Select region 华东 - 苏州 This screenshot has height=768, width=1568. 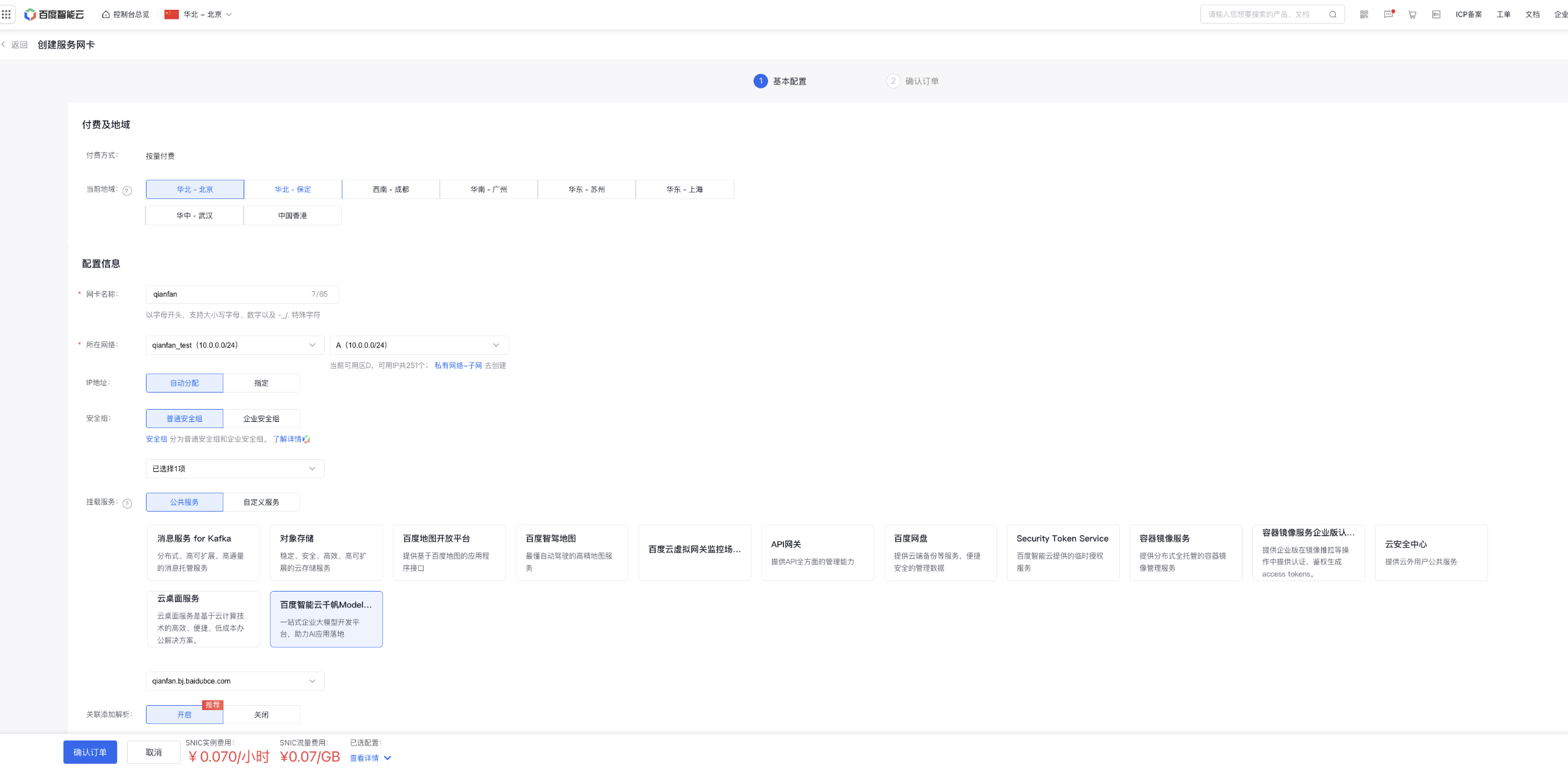point(587,189)
